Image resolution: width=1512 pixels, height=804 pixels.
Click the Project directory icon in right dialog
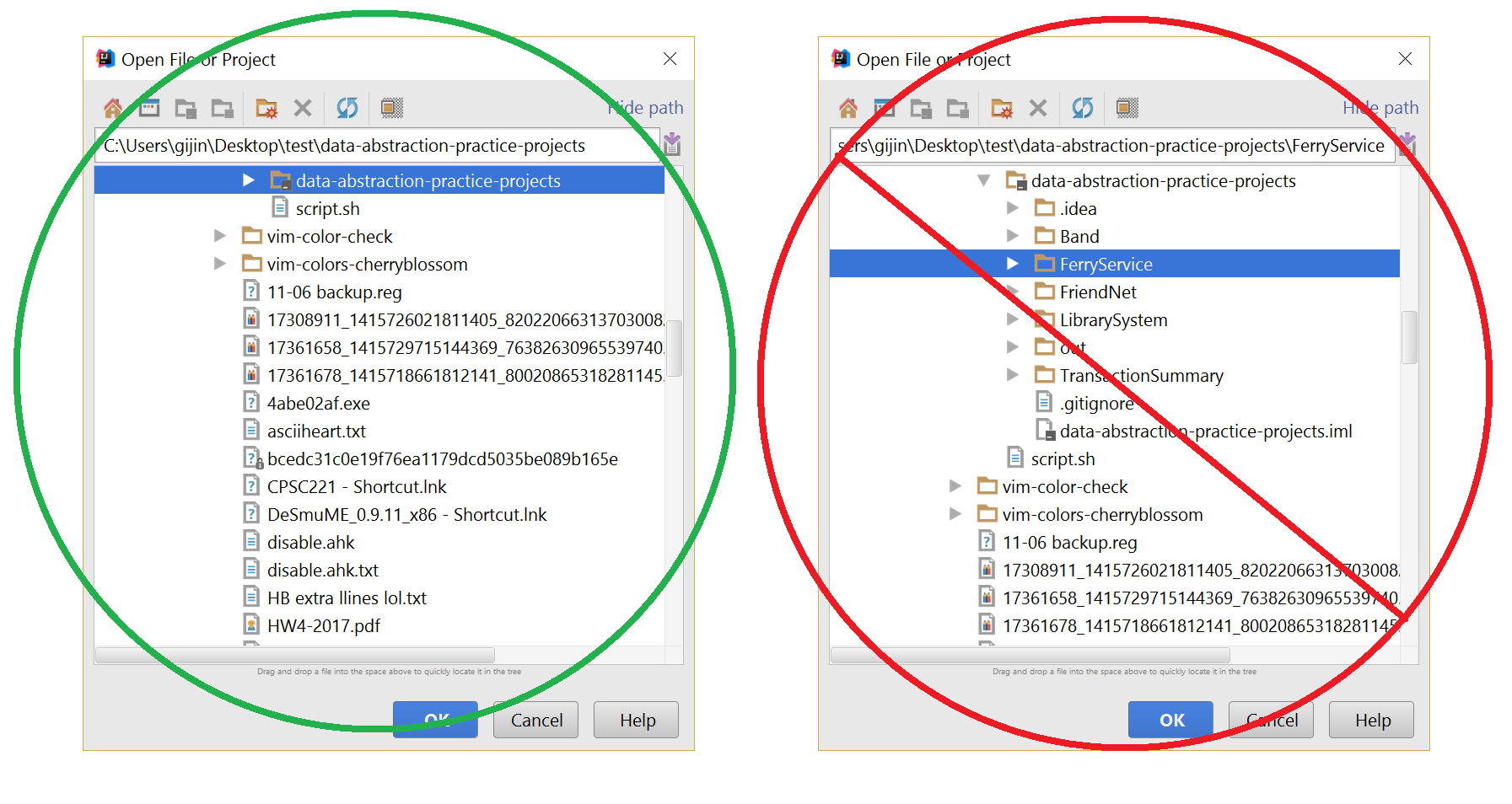click(x=921, y=108)
